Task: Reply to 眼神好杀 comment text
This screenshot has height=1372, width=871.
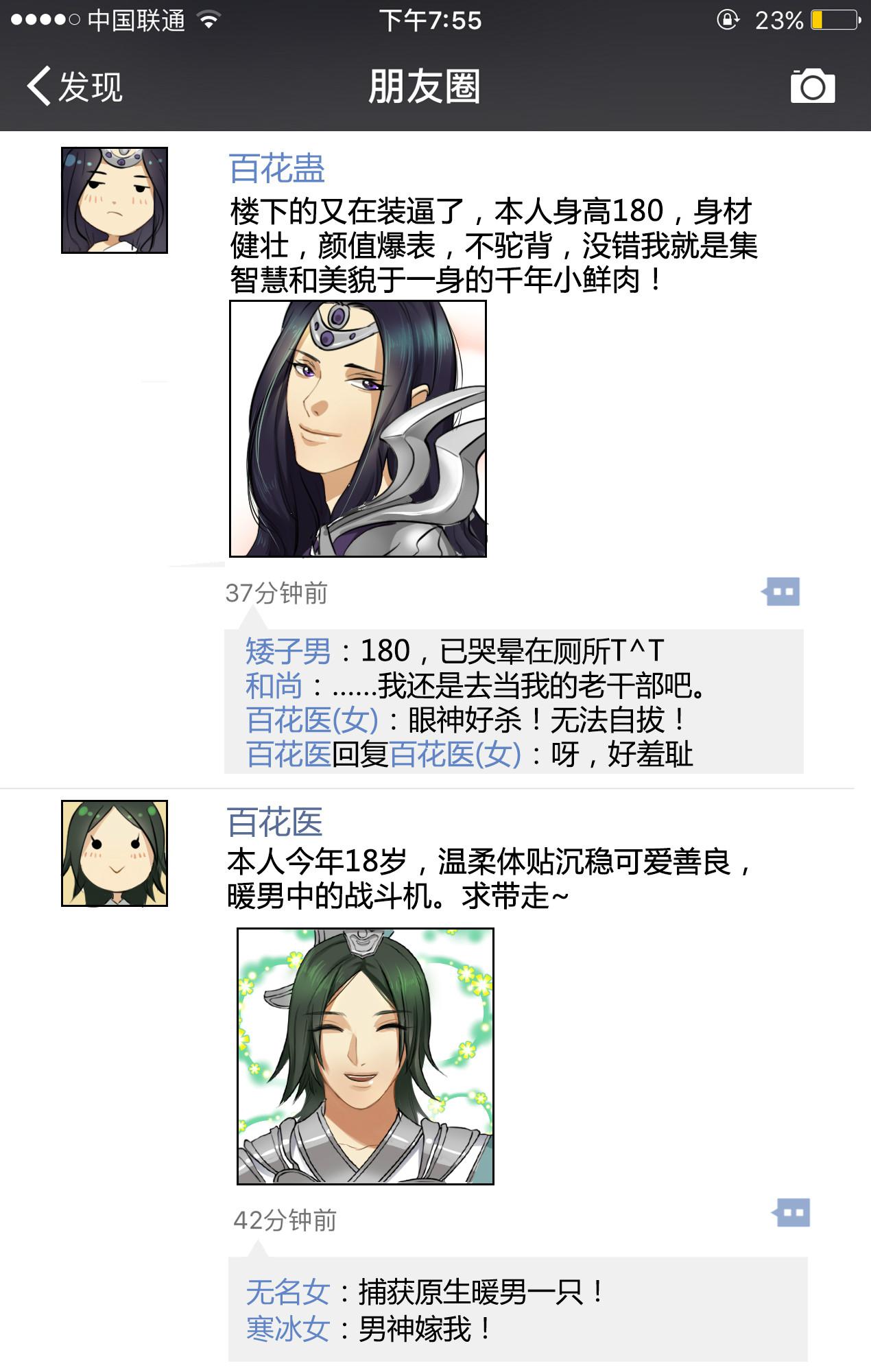Action: click(x=547, y=720)
